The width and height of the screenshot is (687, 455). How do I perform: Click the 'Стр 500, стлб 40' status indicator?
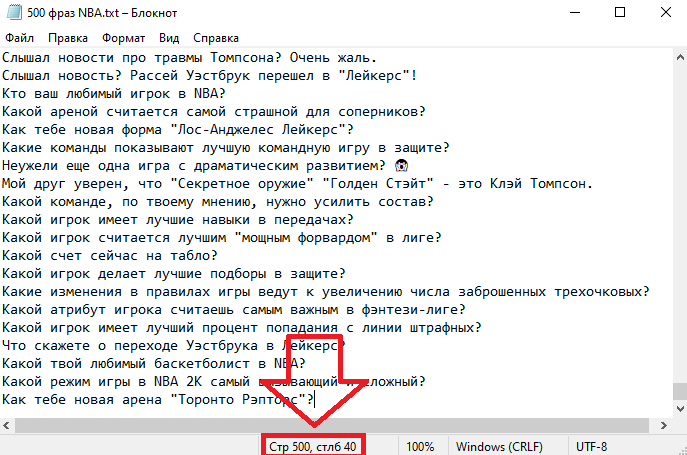(313, 446)
